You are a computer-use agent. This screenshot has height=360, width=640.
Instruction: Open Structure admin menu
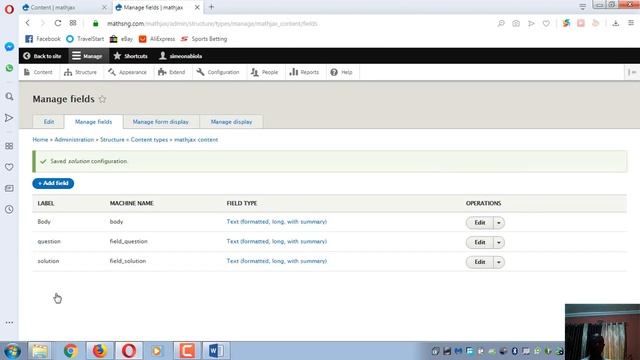pos(80,72)
